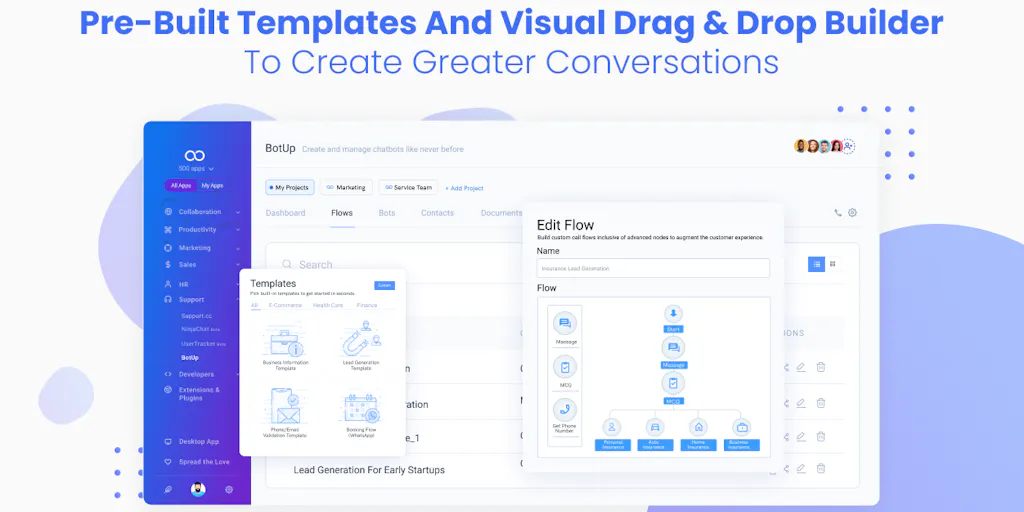Switch to grid view
This screenshot has height=512, width=1024.
coord(833,264)
